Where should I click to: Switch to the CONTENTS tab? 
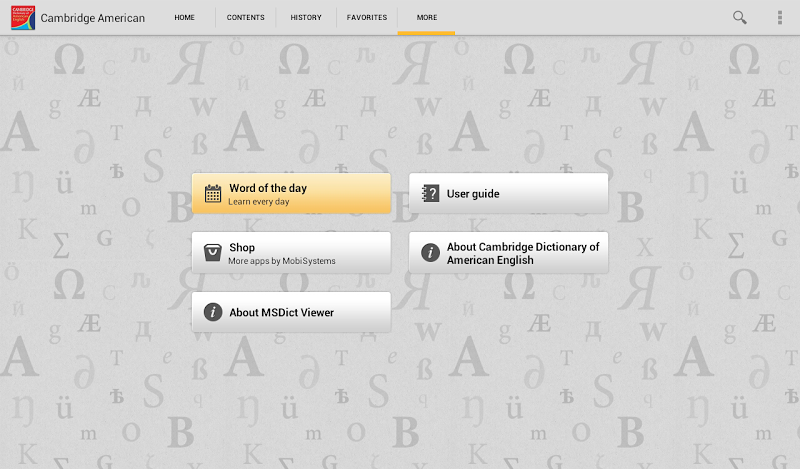[x=245, y=17]
